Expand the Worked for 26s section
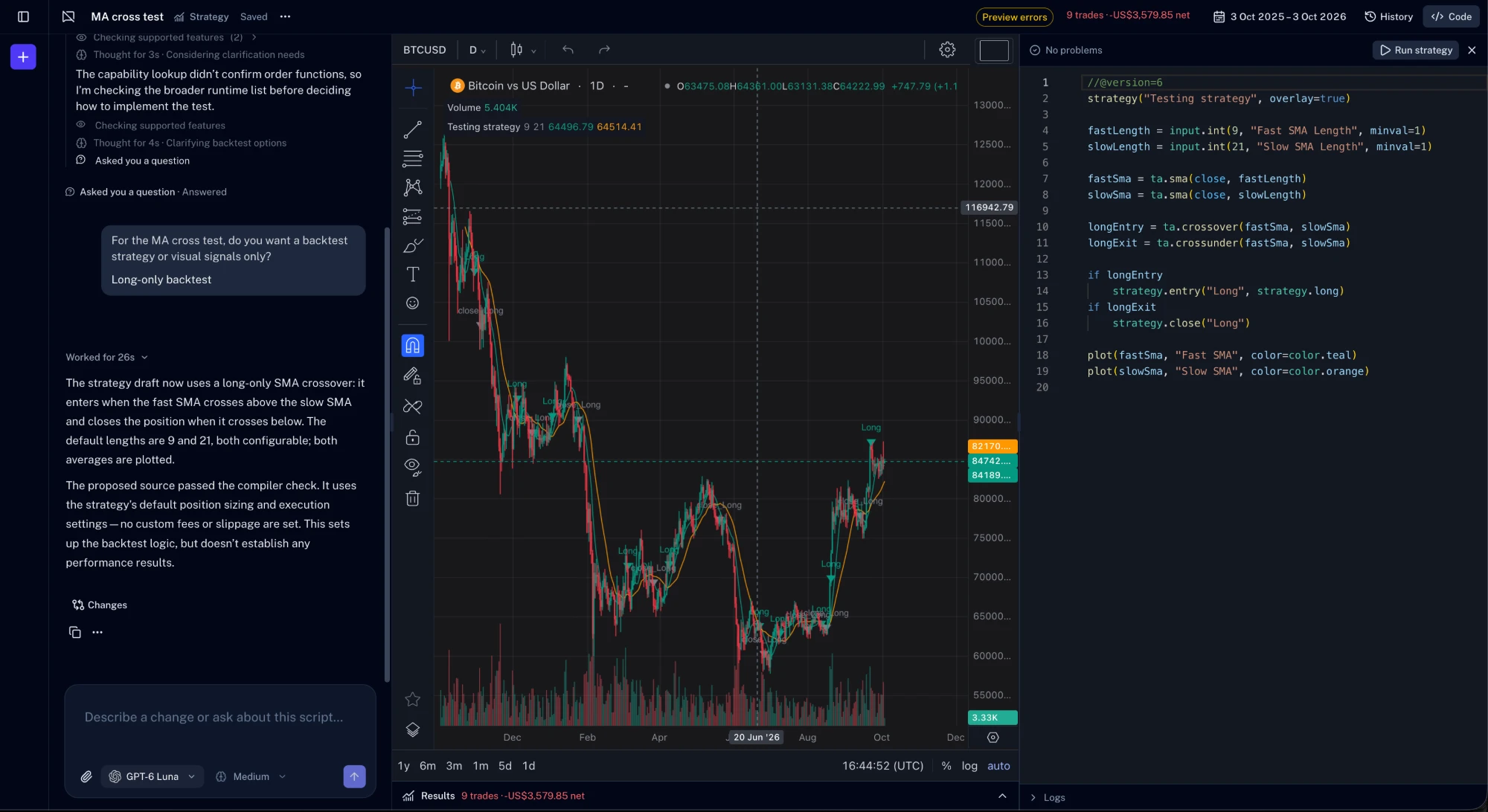Viewport: 1488px width, 812px height. 106,357
